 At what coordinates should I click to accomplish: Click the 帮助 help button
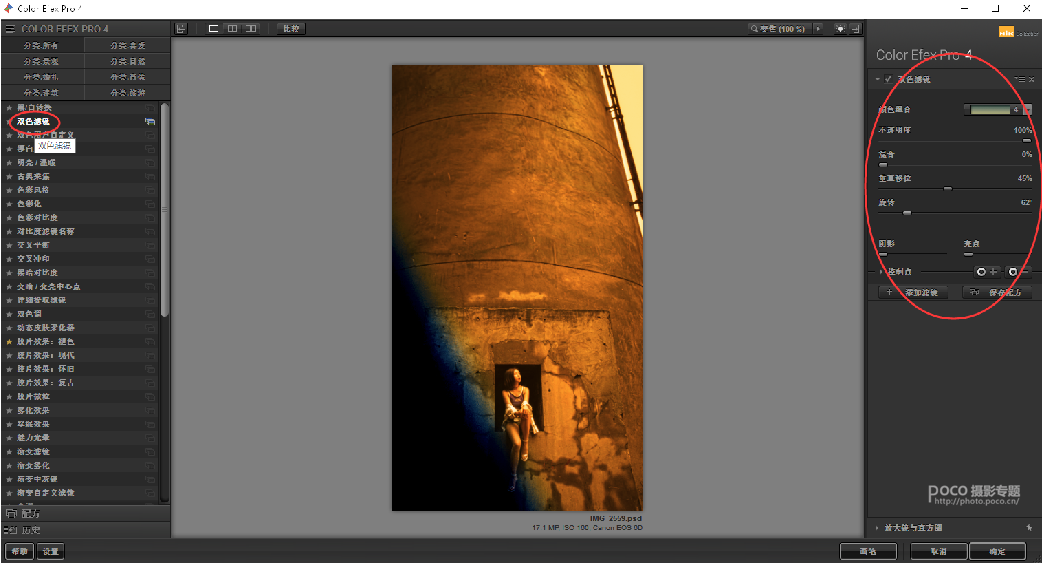19,551
